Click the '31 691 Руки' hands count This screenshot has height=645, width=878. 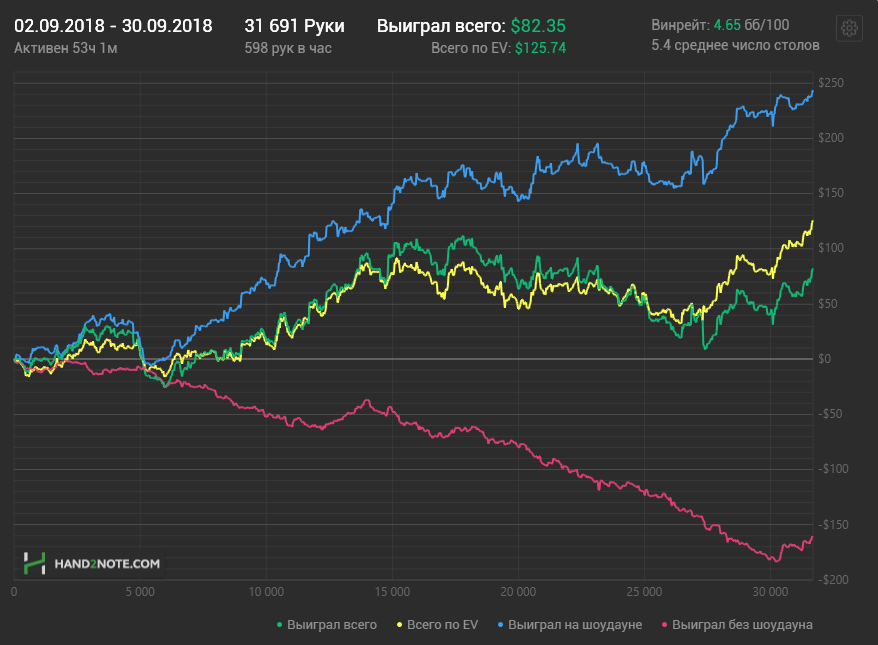(295, 26)
